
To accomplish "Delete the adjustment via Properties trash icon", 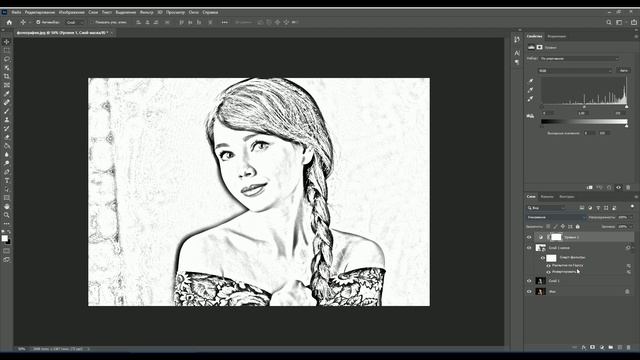I will pyautogui.click(x=628, y=187).
